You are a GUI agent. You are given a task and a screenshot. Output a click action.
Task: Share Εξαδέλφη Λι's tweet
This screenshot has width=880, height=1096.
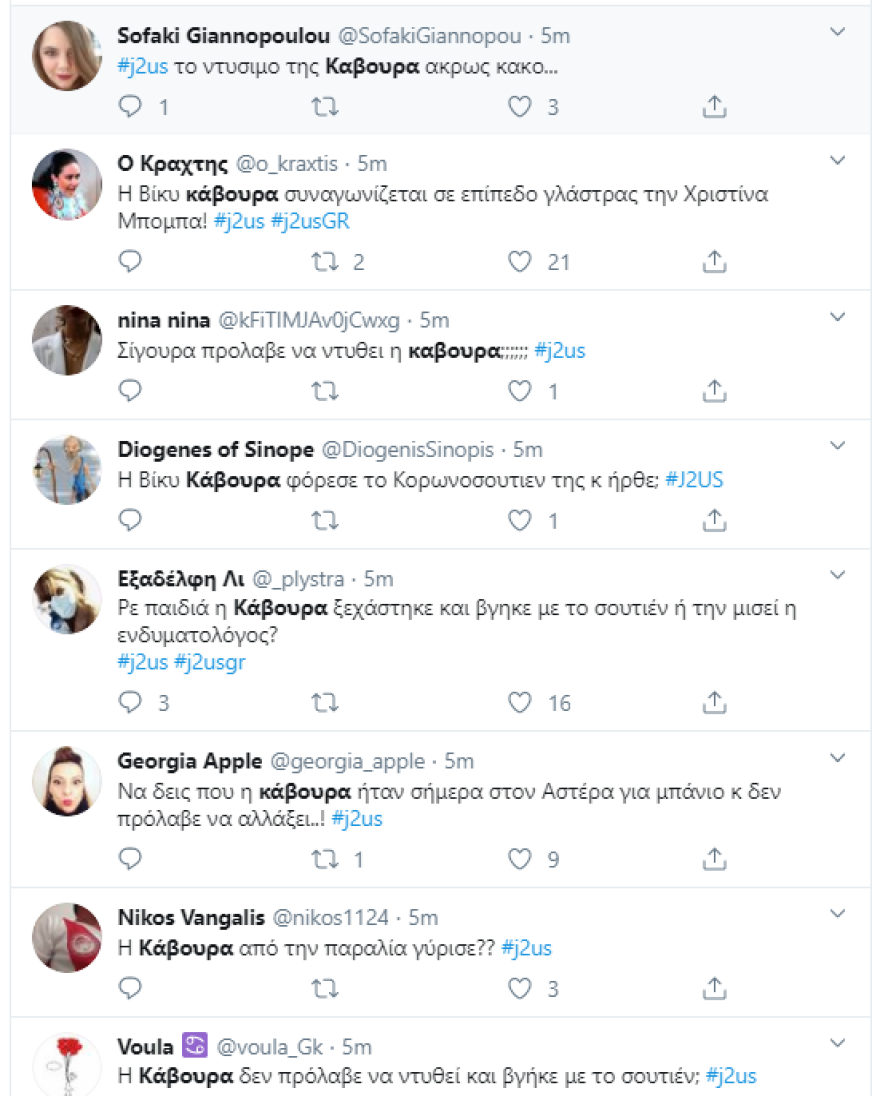pyautogui.click(x=714, y=702)
